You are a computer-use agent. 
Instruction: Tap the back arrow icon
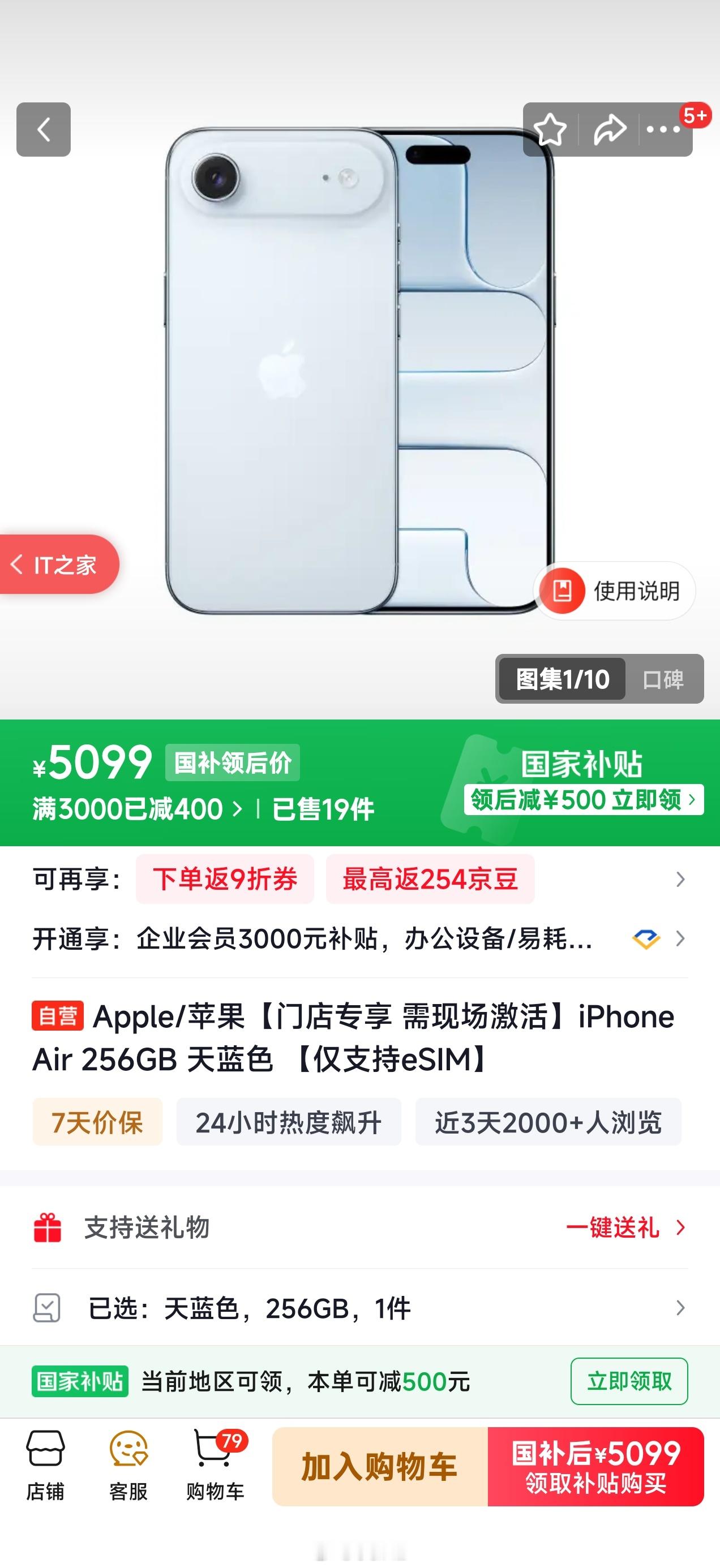point(43,130)
